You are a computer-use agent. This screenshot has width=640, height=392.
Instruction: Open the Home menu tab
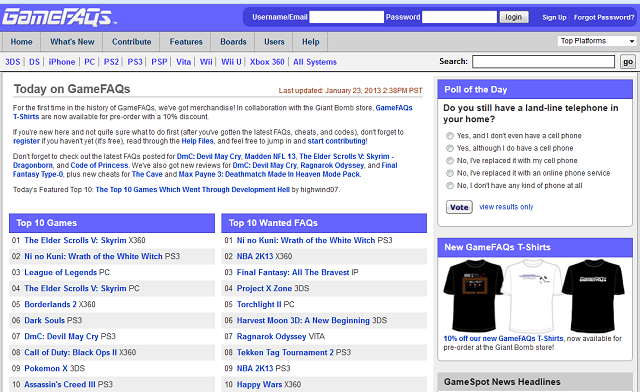(21, 42)
